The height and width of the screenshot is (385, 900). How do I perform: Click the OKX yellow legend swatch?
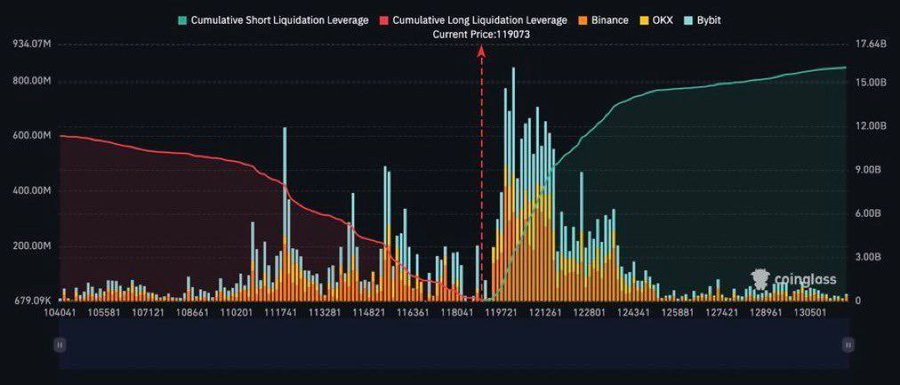644,20
